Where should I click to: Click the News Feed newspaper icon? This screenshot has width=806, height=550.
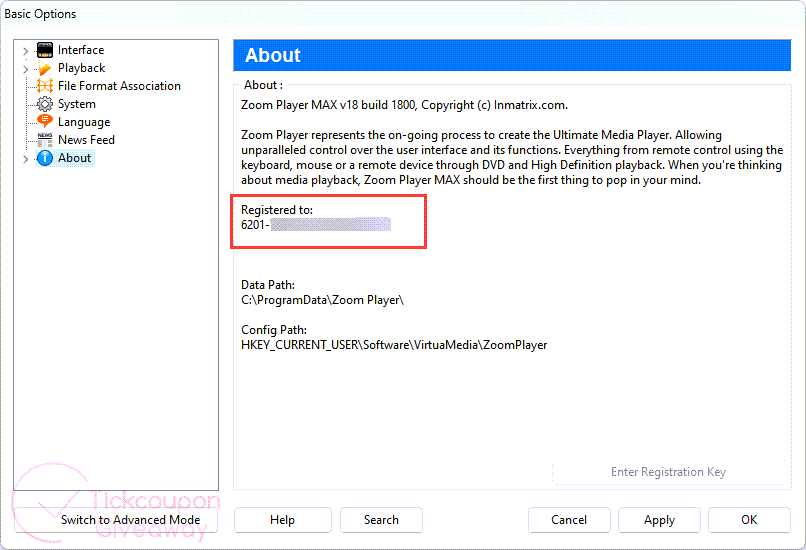click(45, 140)
